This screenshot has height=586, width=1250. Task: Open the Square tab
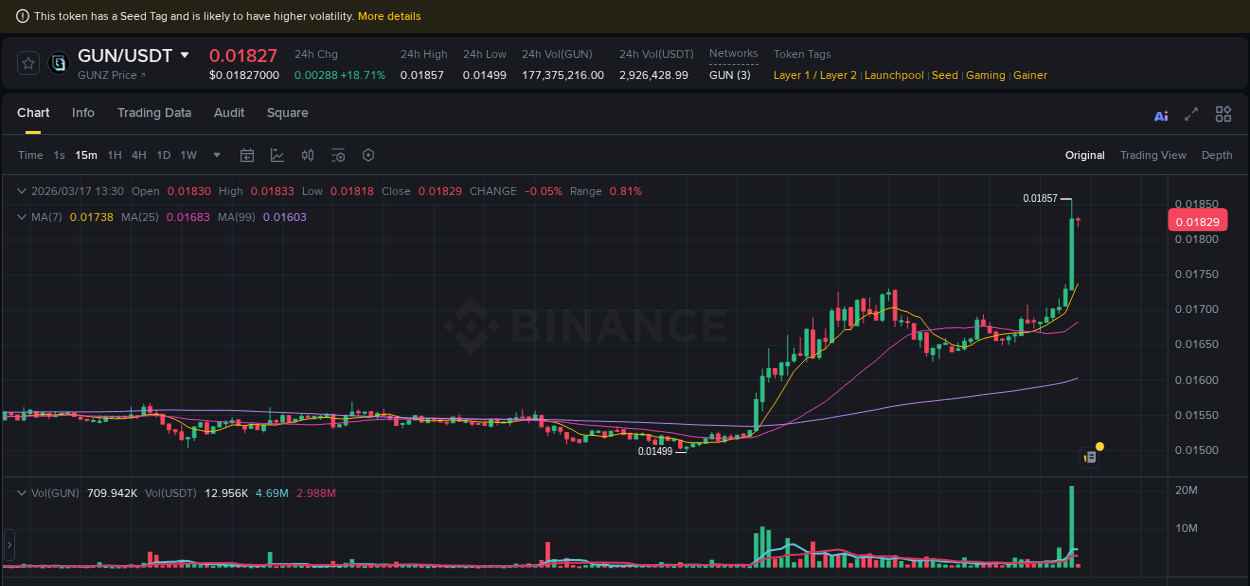(287, 113)
